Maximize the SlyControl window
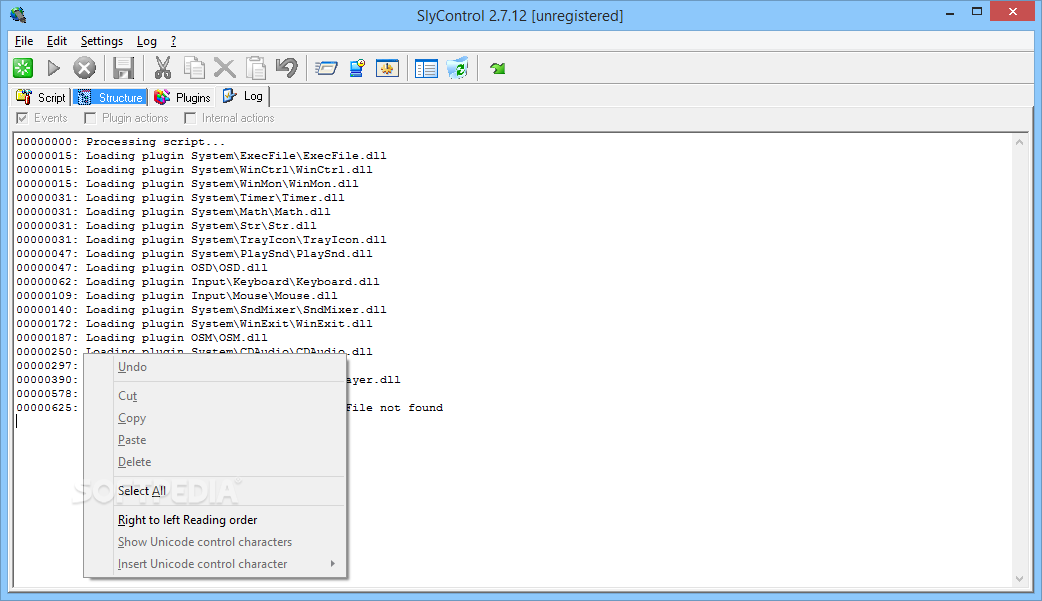Screen dimensions: 1042x601 click(x=976, y=12)
